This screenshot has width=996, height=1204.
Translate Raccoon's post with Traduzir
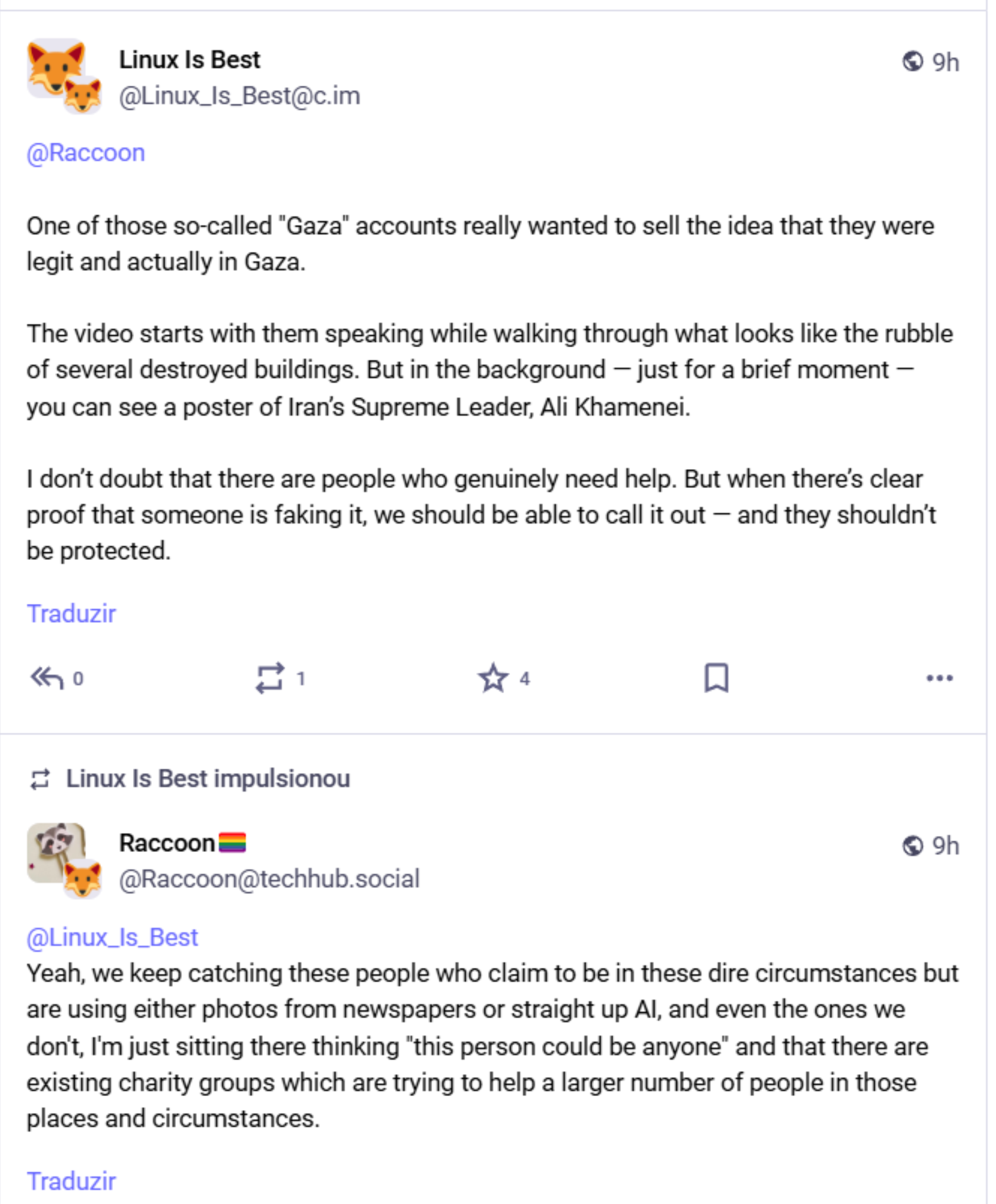[x=72, y=1182]
